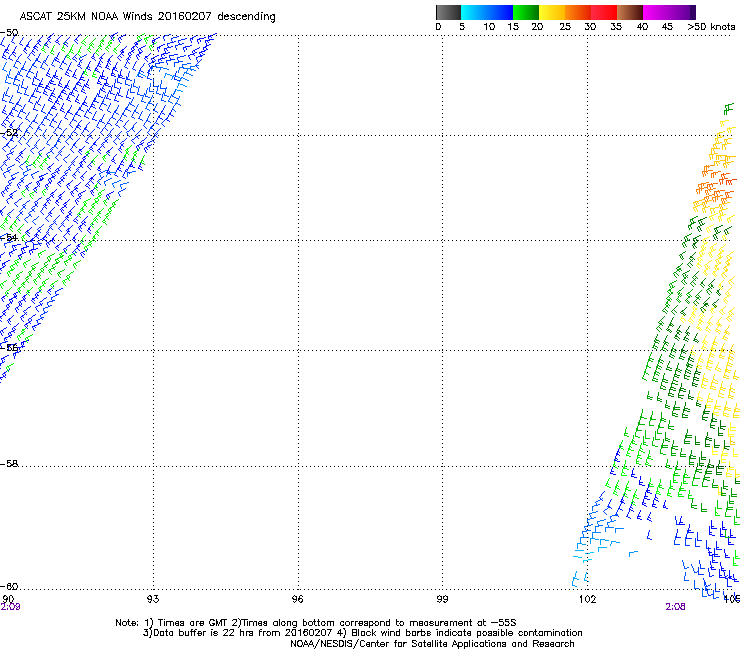This screenshot has width=740, height=650.
Task: Select the red 30–35 knots color bar segment
Action: point(604,12)
